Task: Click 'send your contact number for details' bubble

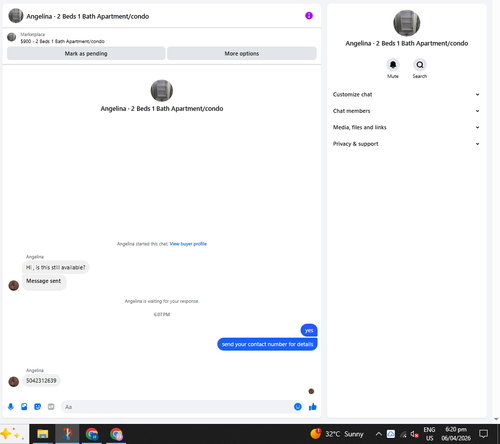Action: pyautogui.click(x=267, y=344)
